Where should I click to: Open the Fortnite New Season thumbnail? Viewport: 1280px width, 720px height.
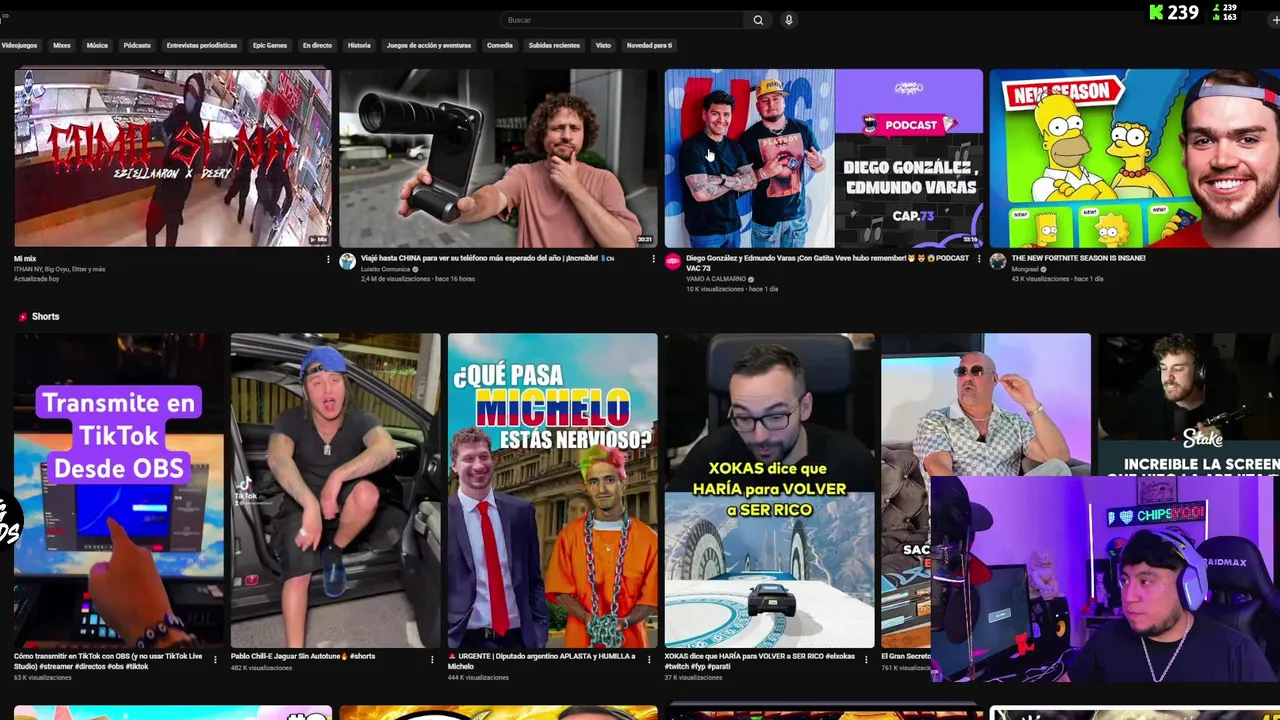tap(1135, 158)
